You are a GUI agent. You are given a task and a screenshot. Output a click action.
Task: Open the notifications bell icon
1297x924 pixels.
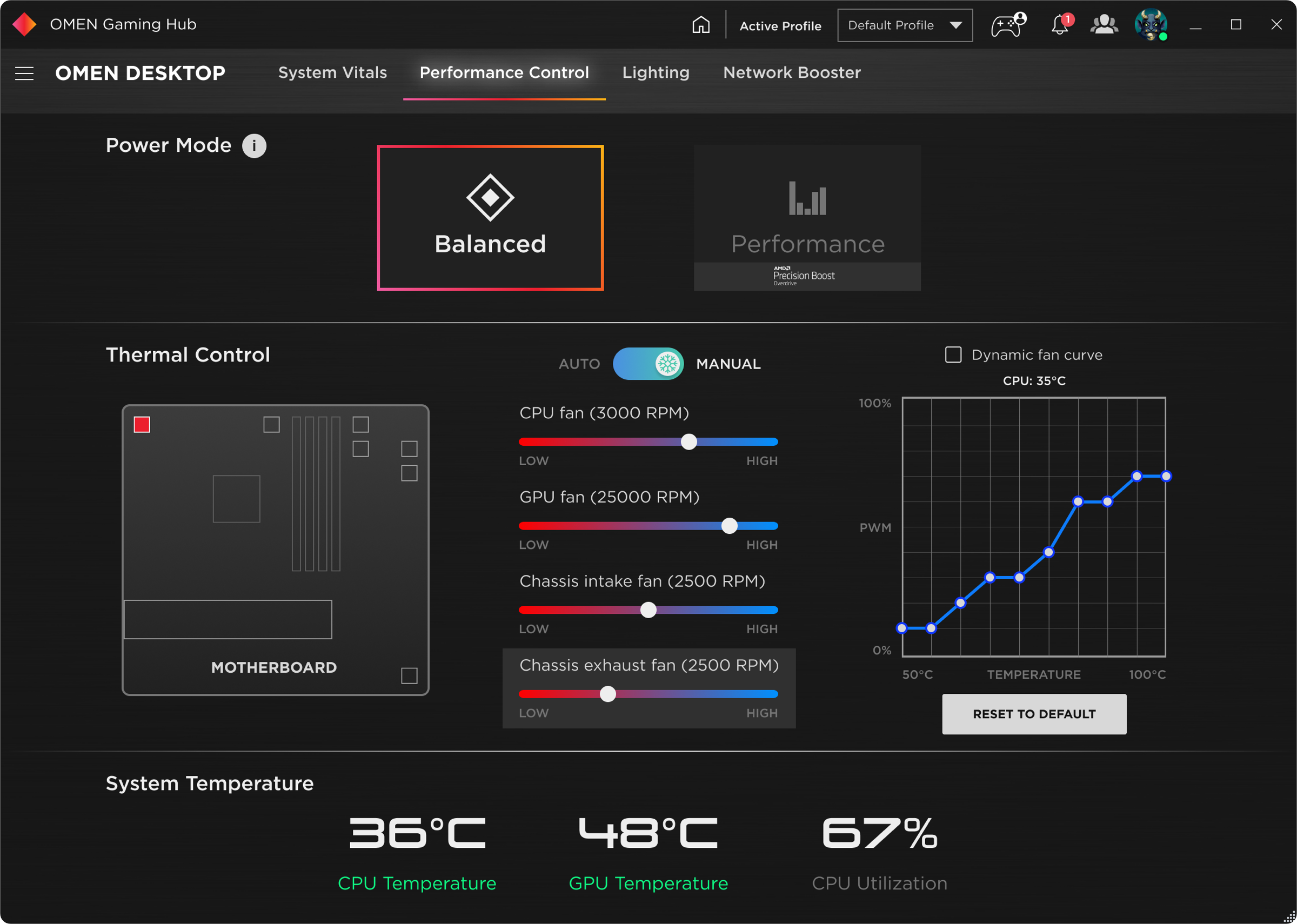click(1060, 25)
